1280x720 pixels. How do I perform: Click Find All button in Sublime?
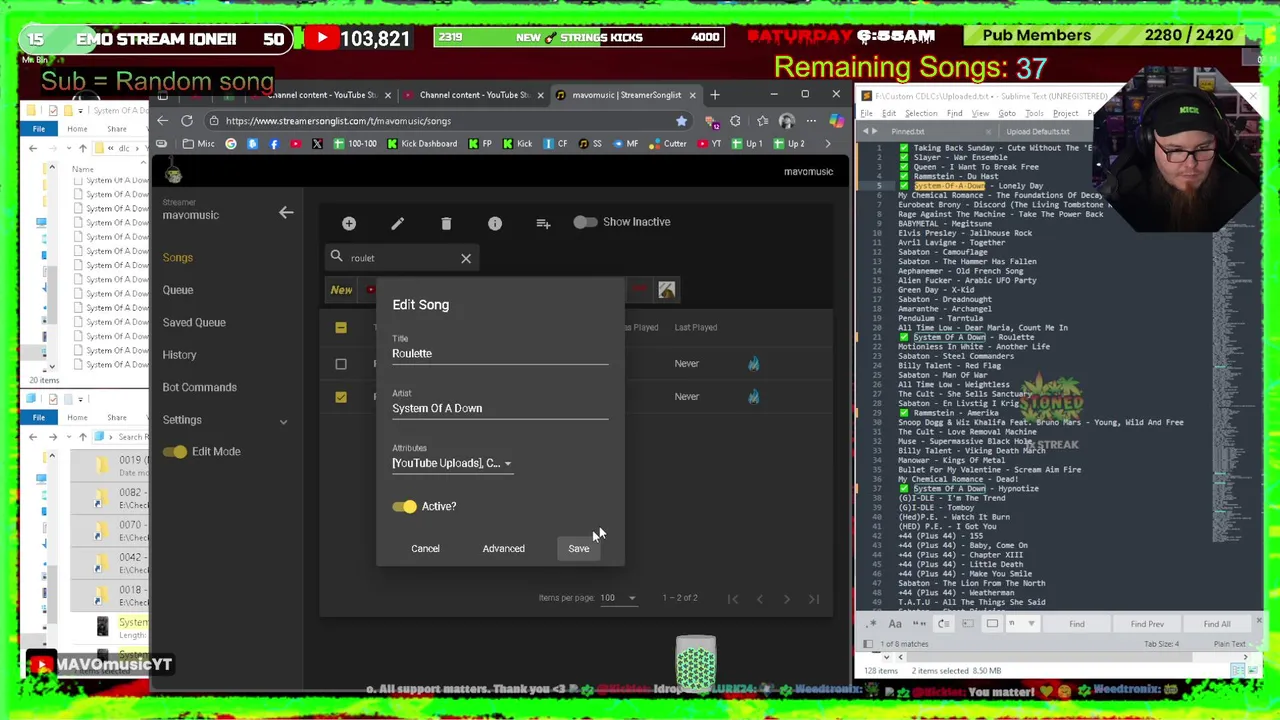[1217, 624]
